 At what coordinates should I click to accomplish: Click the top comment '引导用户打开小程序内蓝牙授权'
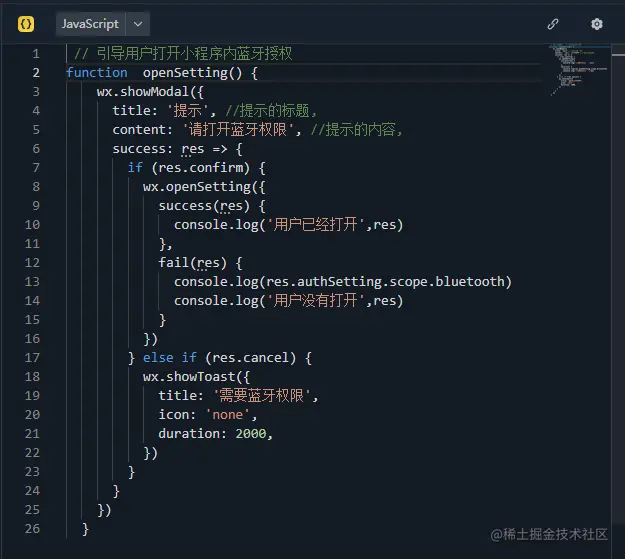point(195,53)
